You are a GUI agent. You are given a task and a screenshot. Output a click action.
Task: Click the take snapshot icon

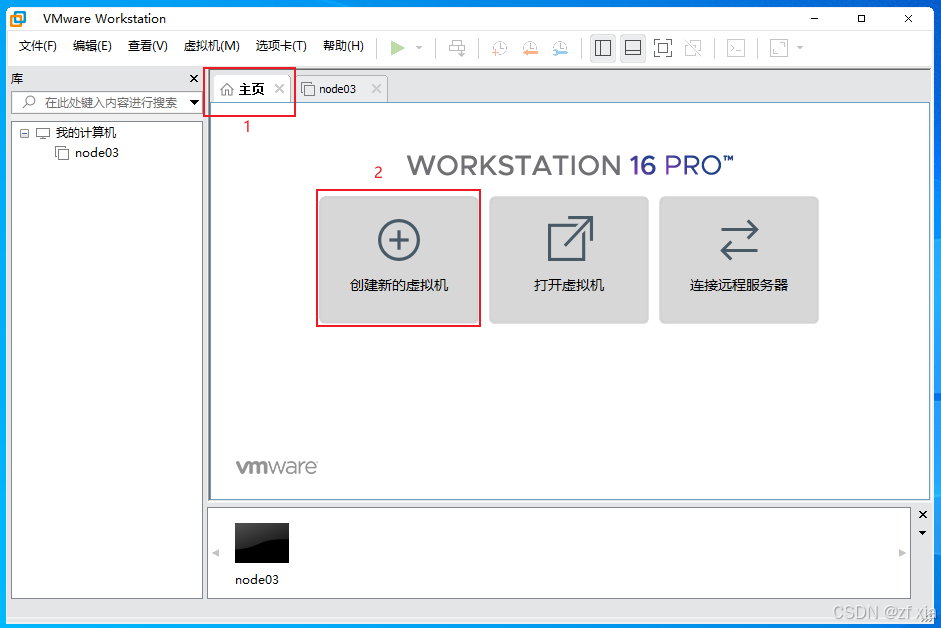499,48
